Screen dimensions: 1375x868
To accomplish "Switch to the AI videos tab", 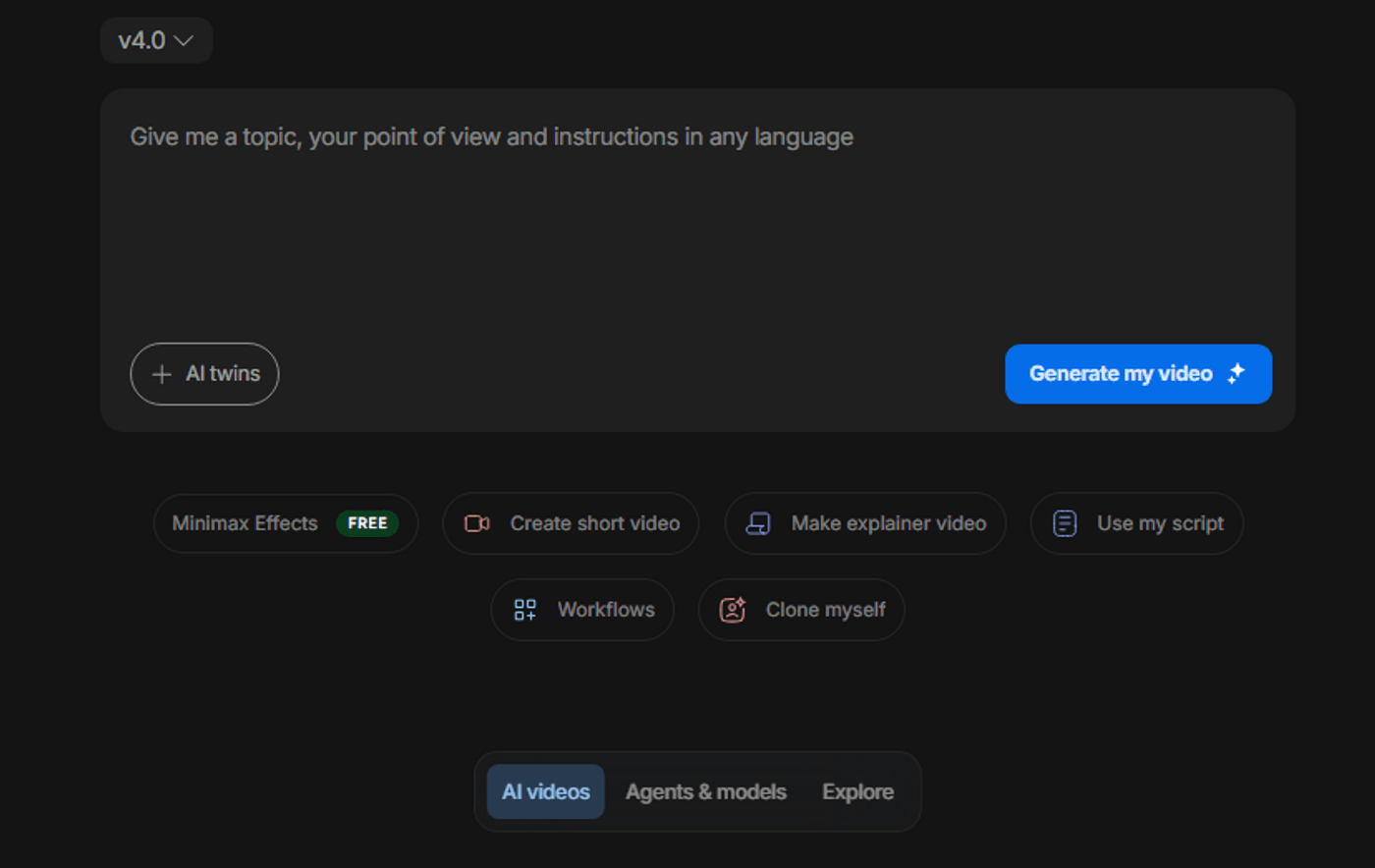I will click(x=546, y=791).
